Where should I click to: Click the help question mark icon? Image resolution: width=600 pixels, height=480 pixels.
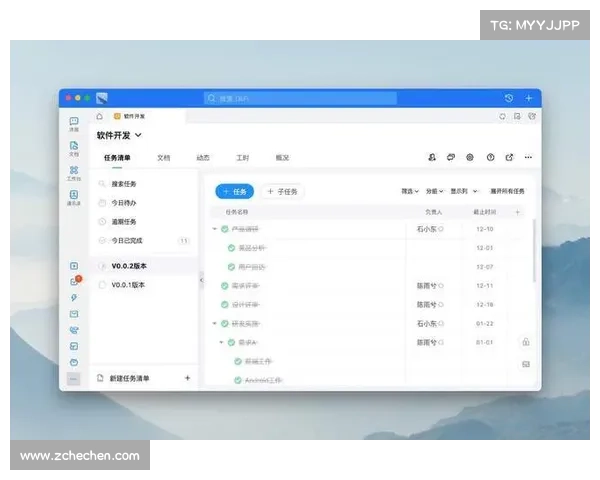(490, 157)
